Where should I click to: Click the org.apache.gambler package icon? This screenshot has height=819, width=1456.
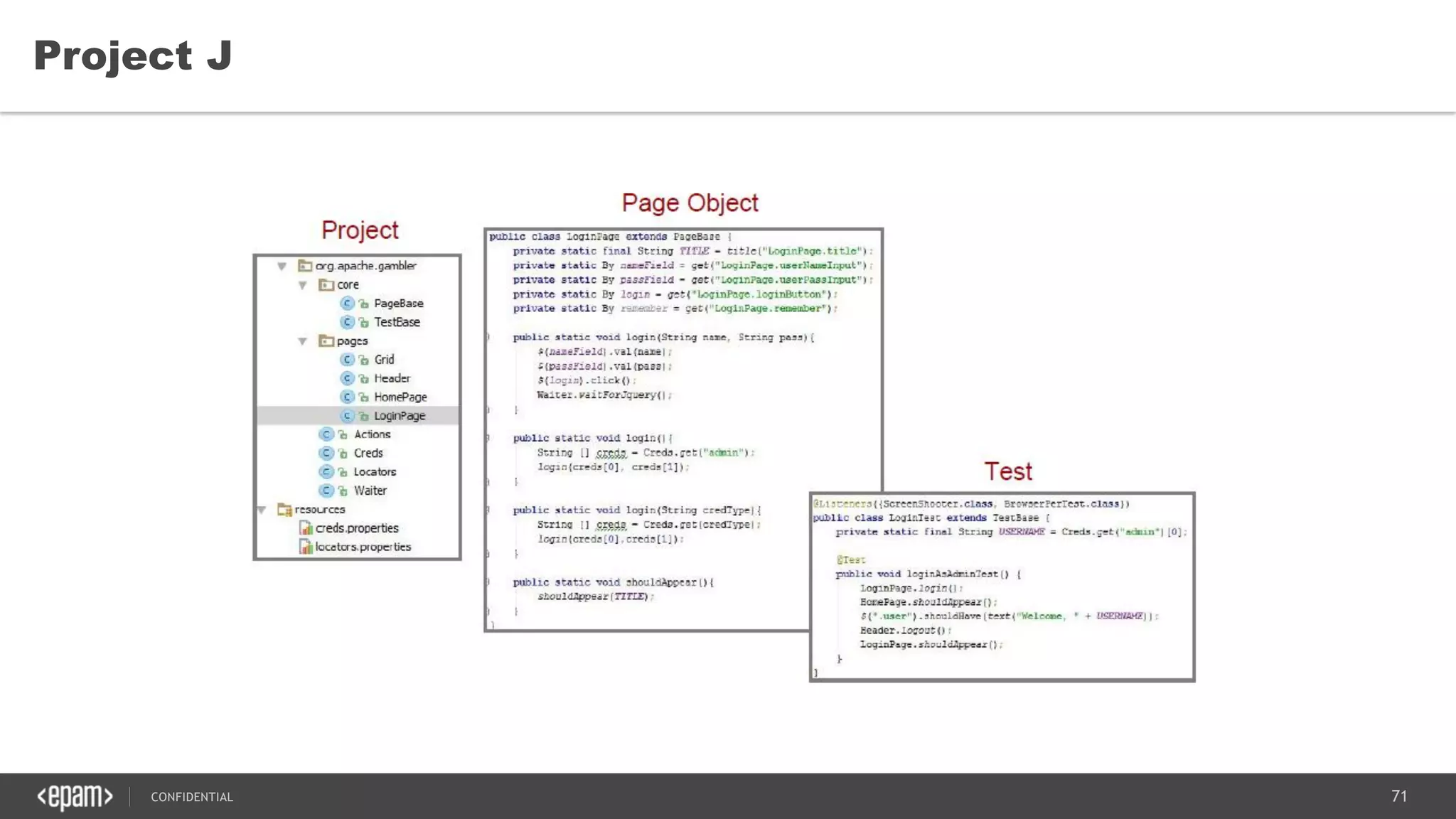tap(305, 266)
